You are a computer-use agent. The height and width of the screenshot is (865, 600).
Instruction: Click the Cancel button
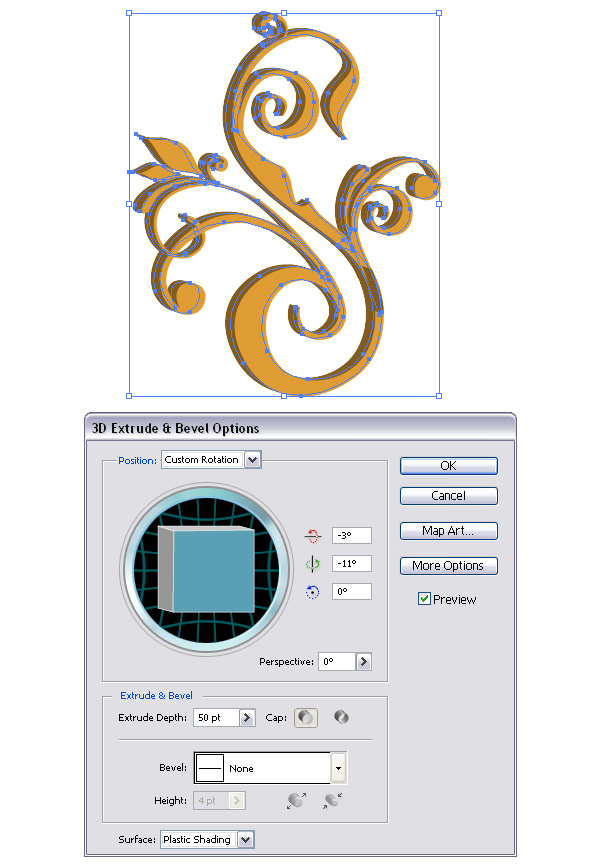click(x=448, y=495)
